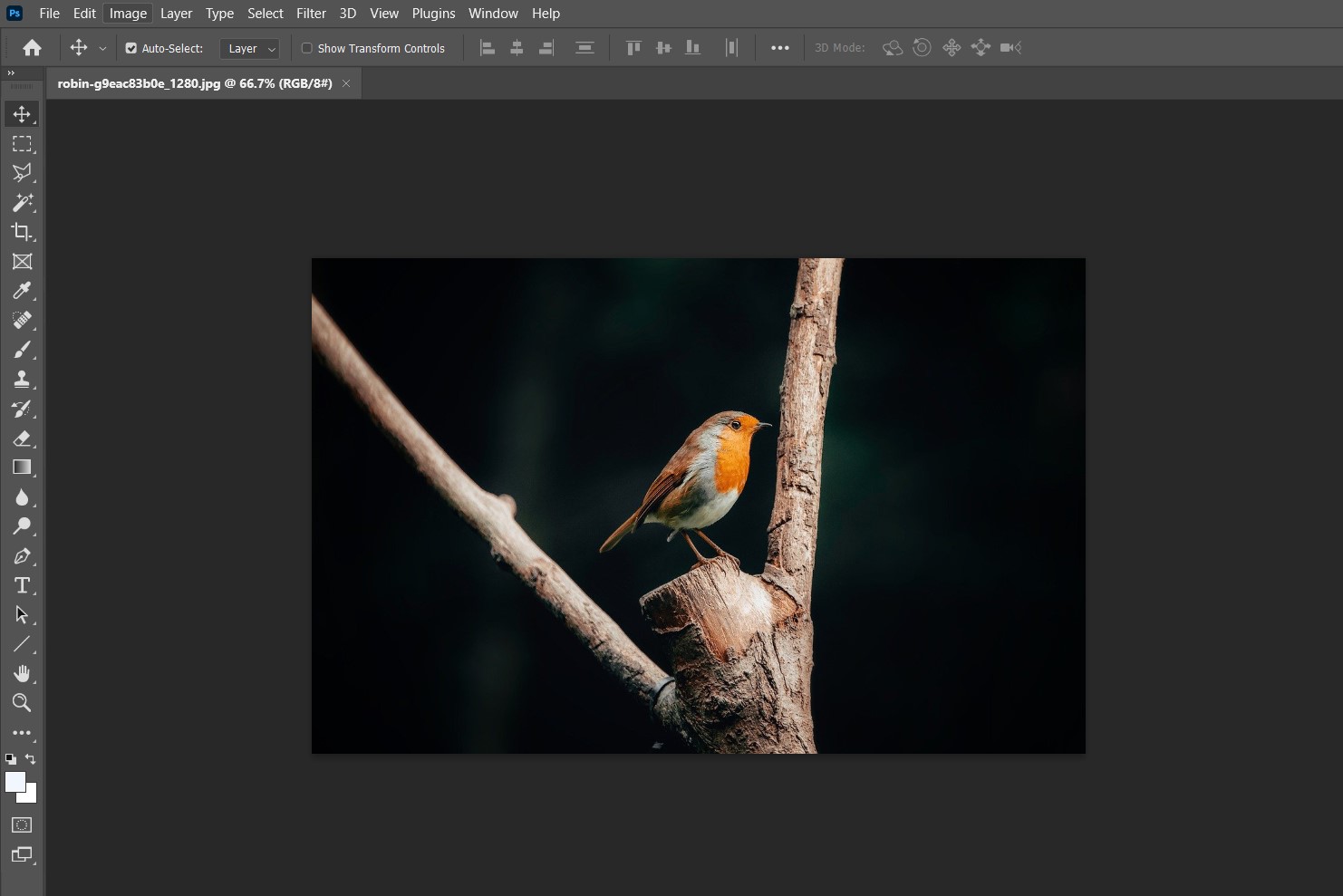Screen dimensions: 1343x896
Task: Choose the History Brush tool
Action: coord(22,409)
